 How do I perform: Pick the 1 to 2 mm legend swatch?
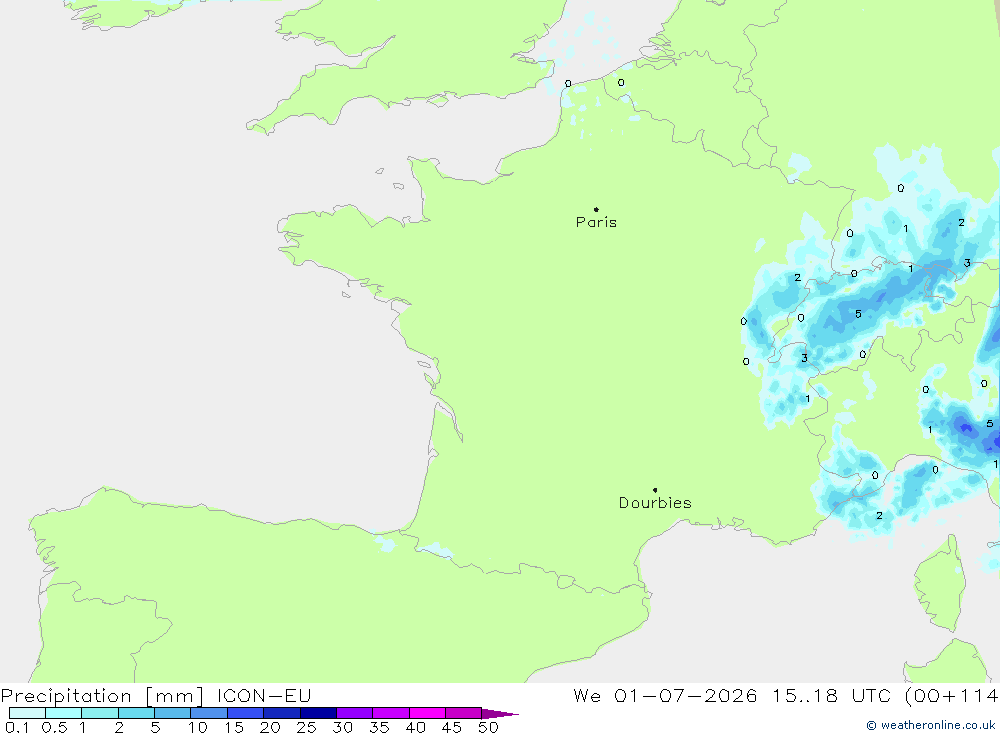(x=100, y=713)
